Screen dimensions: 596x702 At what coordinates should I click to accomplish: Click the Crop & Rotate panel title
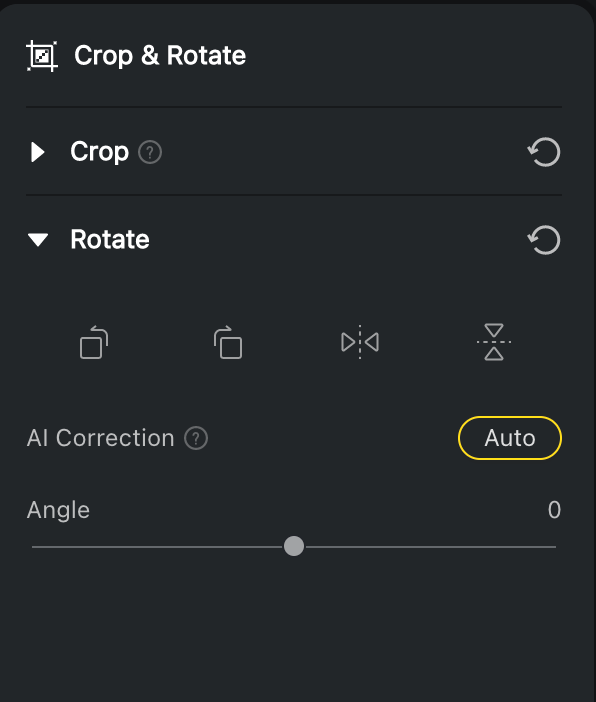[160, 56]
